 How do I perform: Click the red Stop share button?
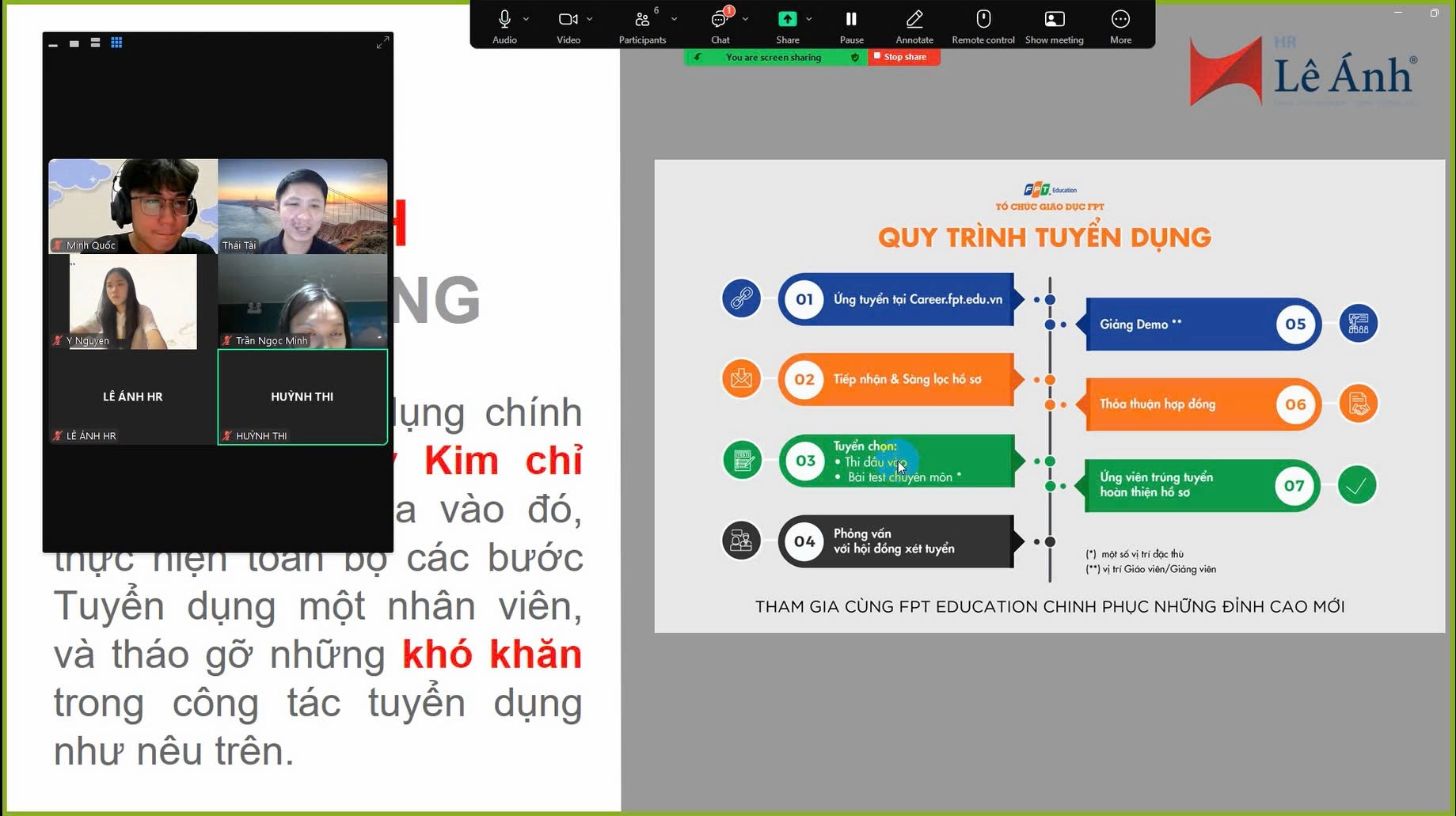coord(903,57)
